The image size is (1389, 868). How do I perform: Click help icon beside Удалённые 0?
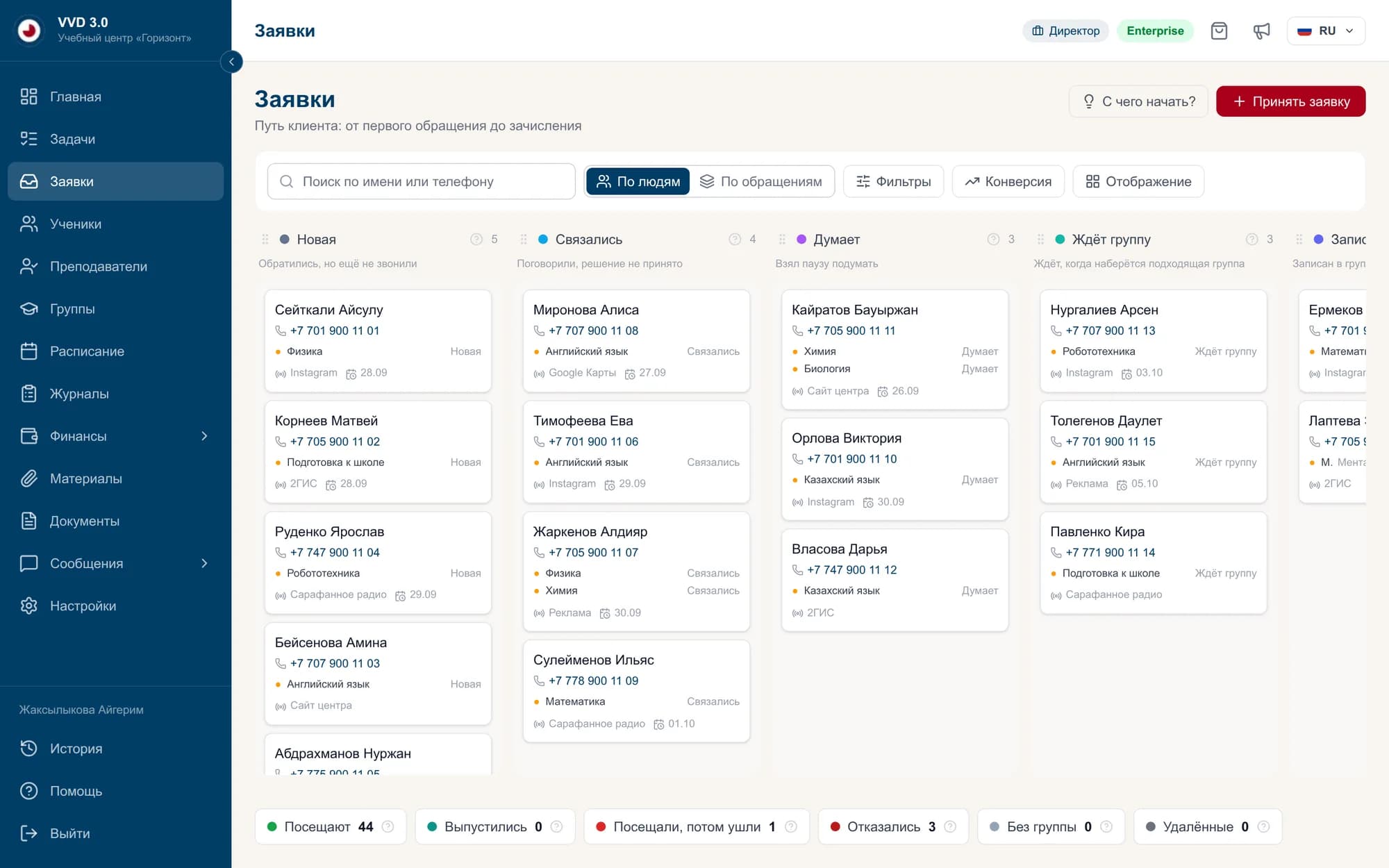(1263, 826)
